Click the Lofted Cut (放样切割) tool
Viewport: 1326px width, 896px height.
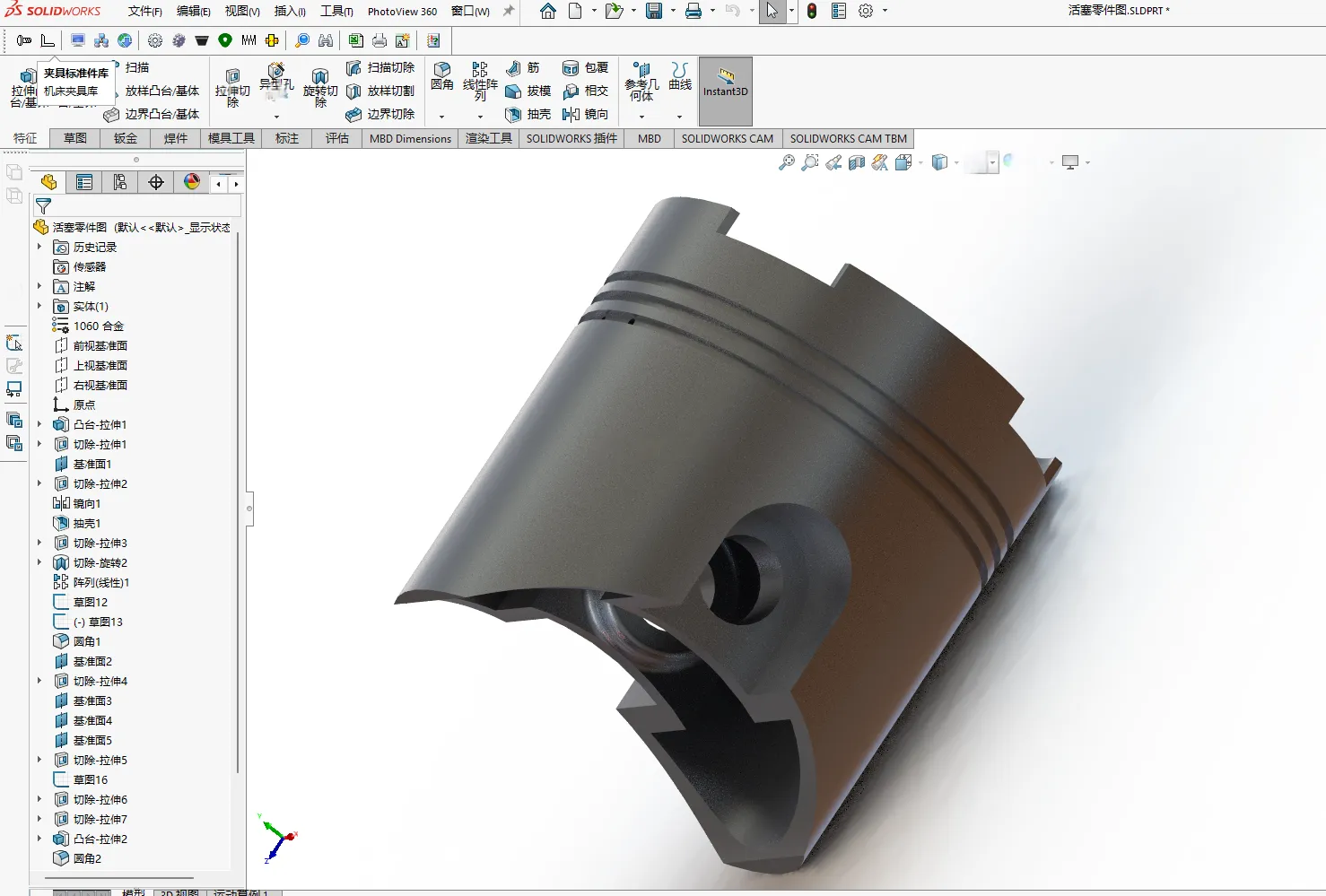380,91
